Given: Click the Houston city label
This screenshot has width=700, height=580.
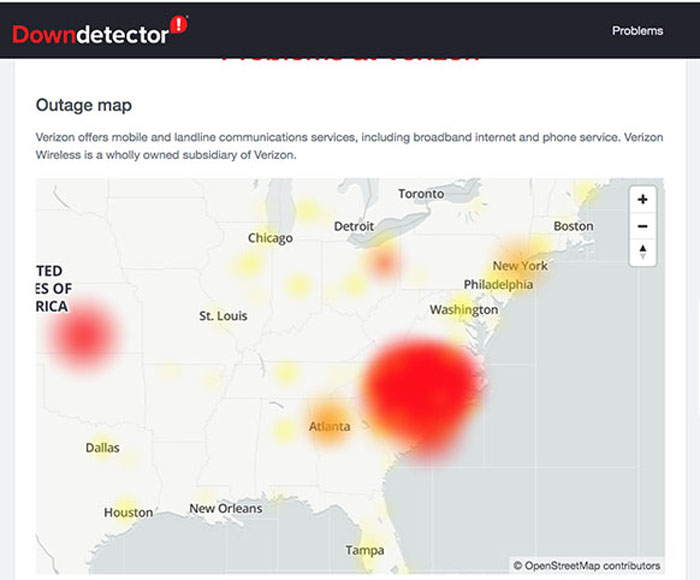Looking at the screenshot, I should coord(128,512).
